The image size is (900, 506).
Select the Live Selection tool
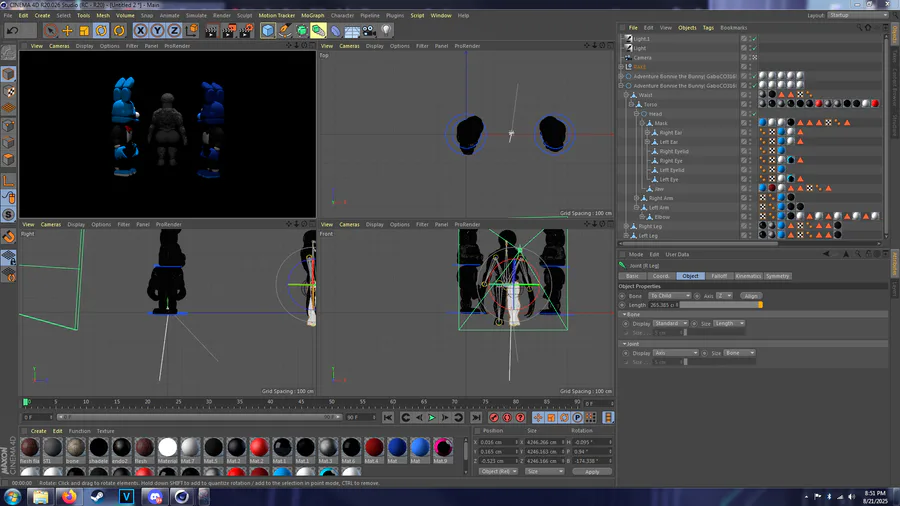click(51, 30)
